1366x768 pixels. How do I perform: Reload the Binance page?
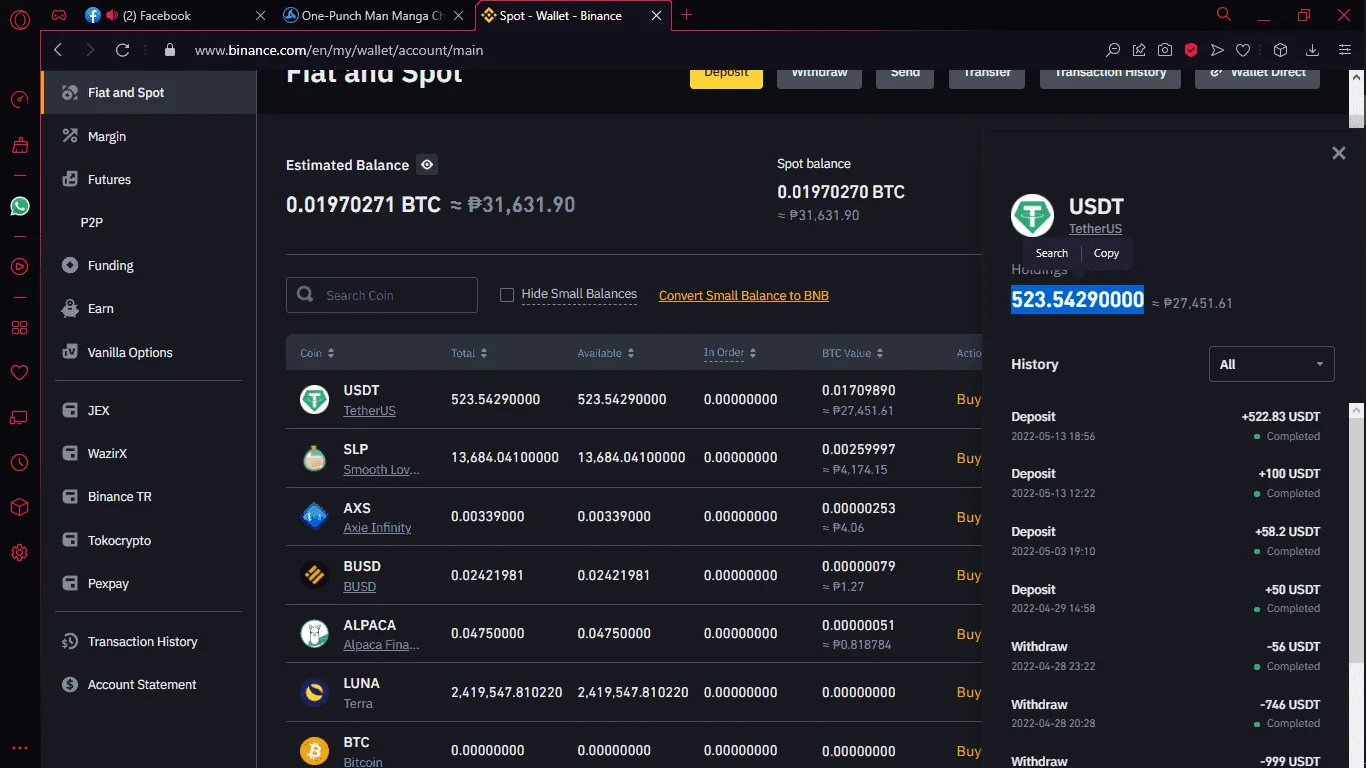[122, 50]
